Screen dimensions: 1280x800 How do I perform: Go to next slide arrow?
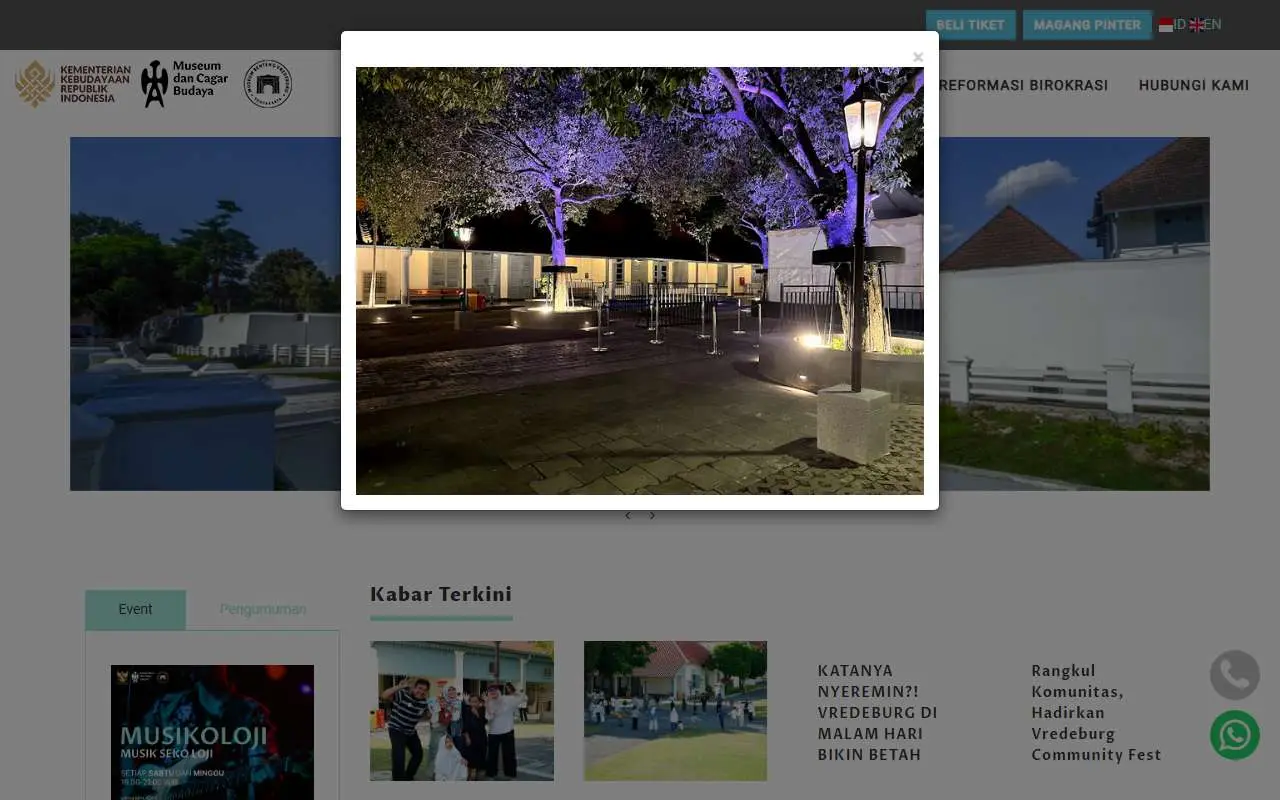pyautogui.click(x=652, y=516)
